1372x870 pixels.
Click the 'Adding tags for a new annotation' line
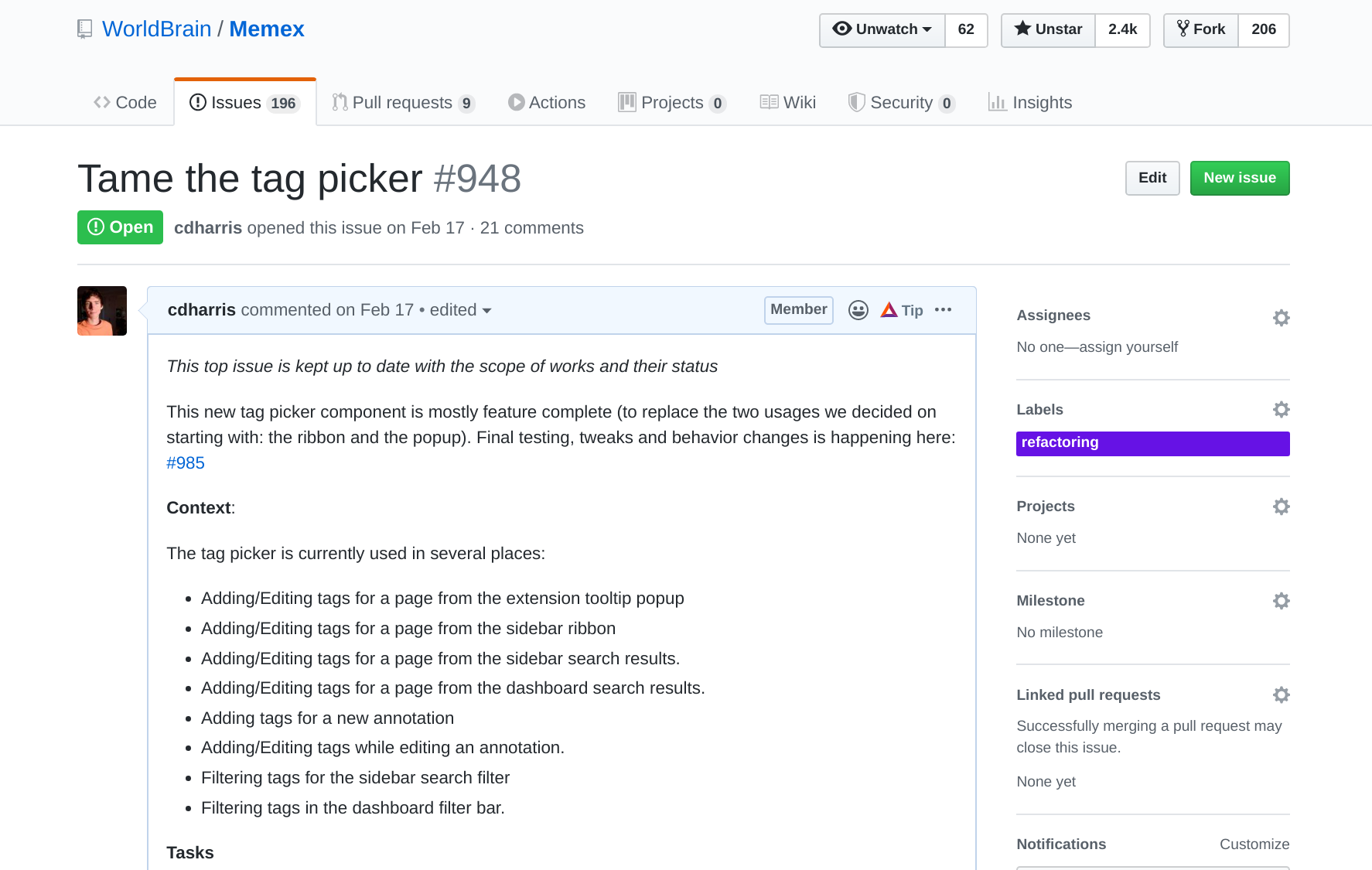point(327,718)
